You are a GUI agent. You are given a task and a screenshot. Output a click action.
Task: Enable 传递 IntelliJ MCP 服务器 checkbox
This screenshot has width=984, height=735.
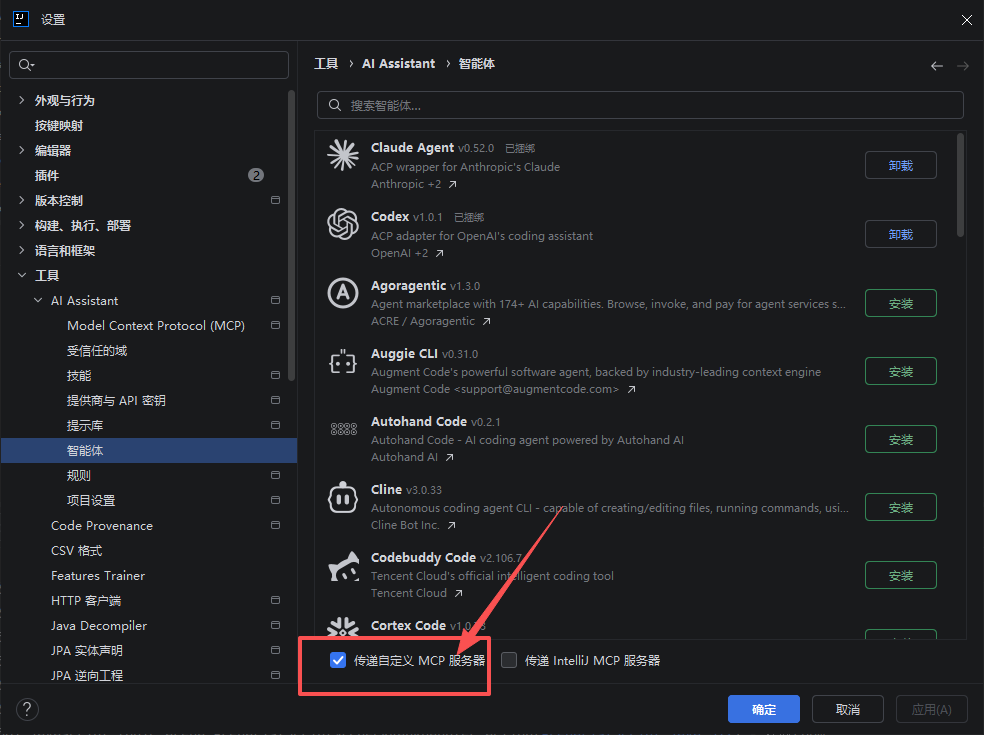point(509,660)
